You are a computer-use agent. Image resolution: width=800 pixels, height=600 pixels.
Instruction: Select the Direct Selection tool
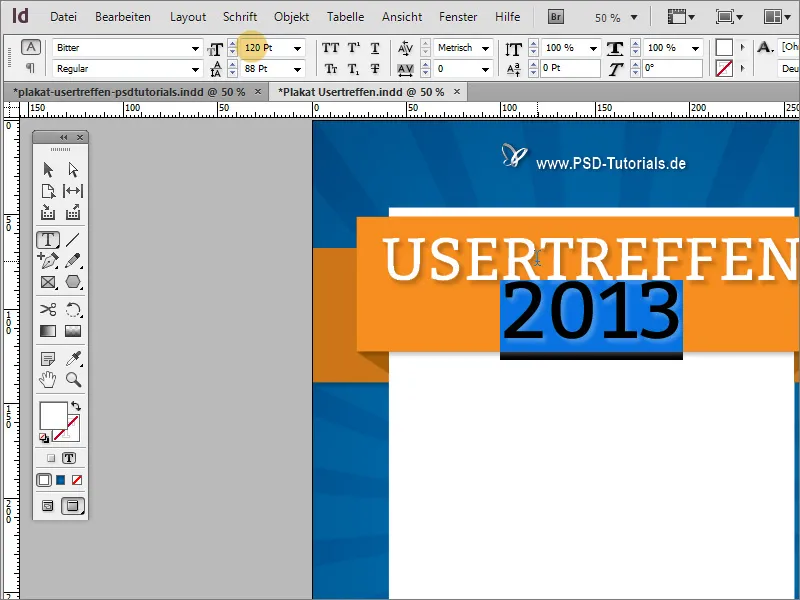[x=73, y=169]
